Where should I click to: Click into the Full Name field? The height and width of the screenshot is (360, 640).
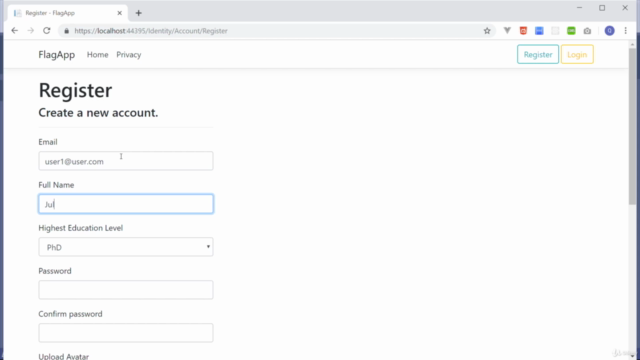(126, 204)
